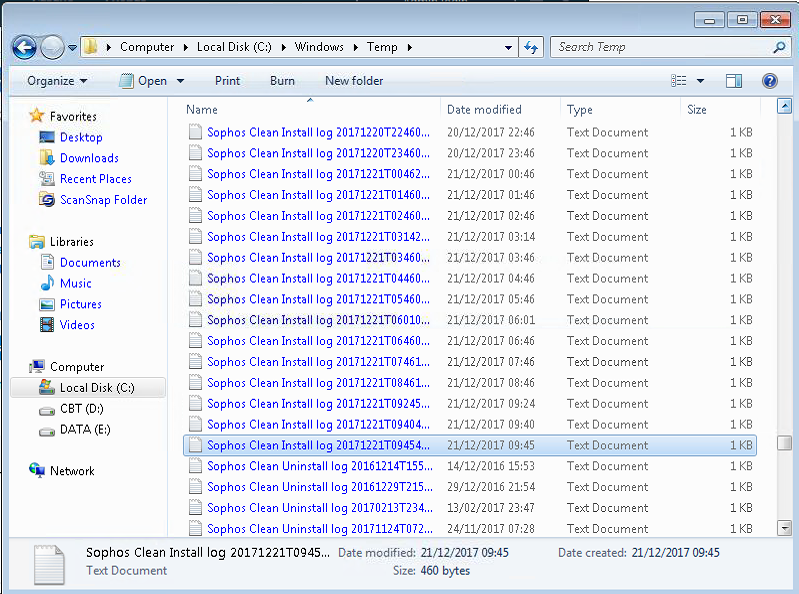Open the Videos library
Image resolution: width=799 pixels, height=594 pixels.
pyautogui.click(x=77, y=325)
